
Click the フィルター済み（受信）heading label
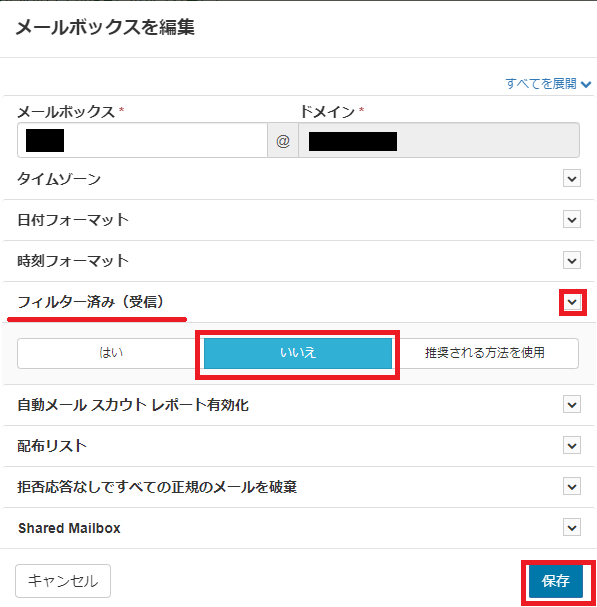coord(91,302)
